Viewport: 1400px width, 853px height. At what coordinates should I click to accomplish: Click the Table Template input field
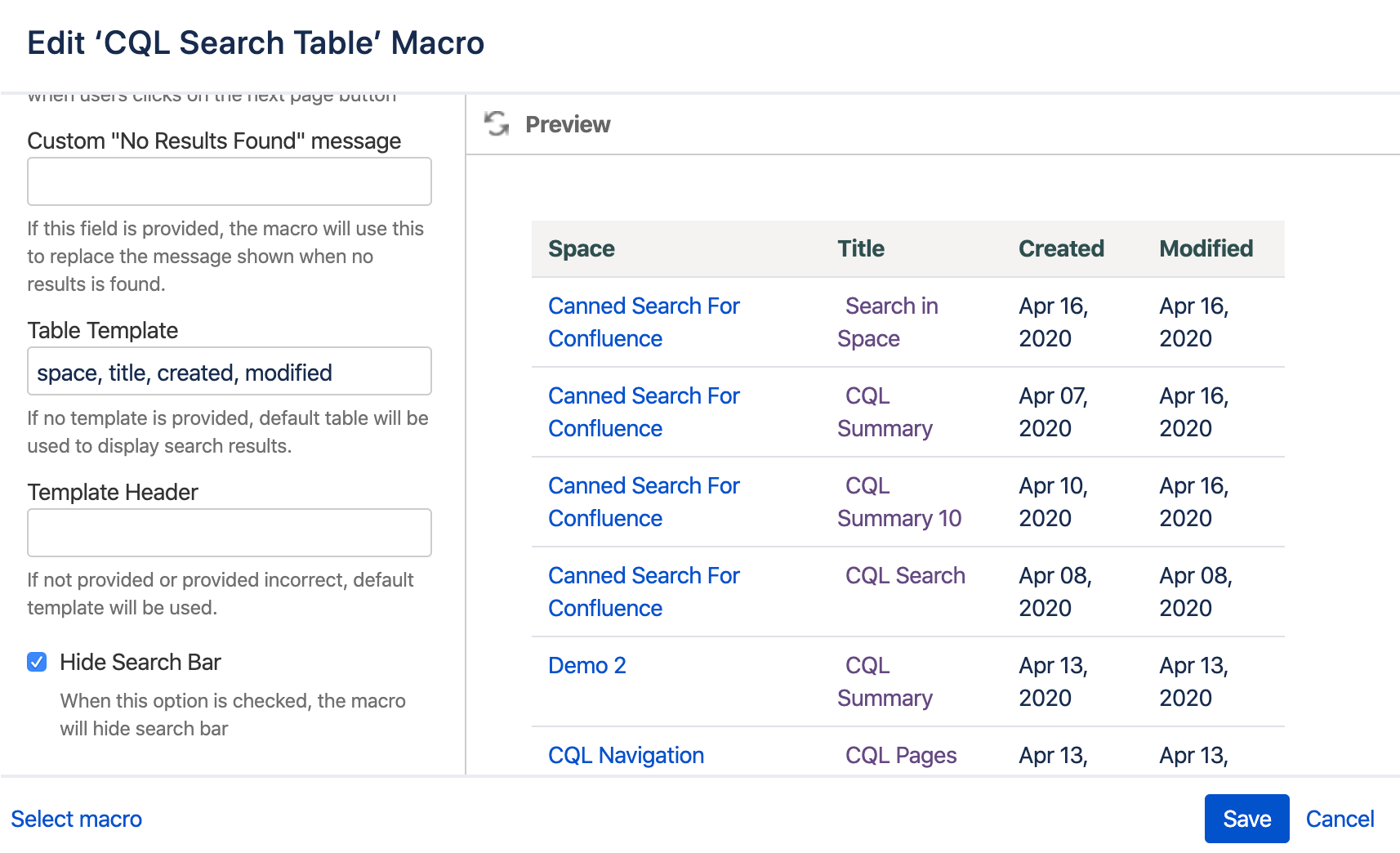coord(230,372)
